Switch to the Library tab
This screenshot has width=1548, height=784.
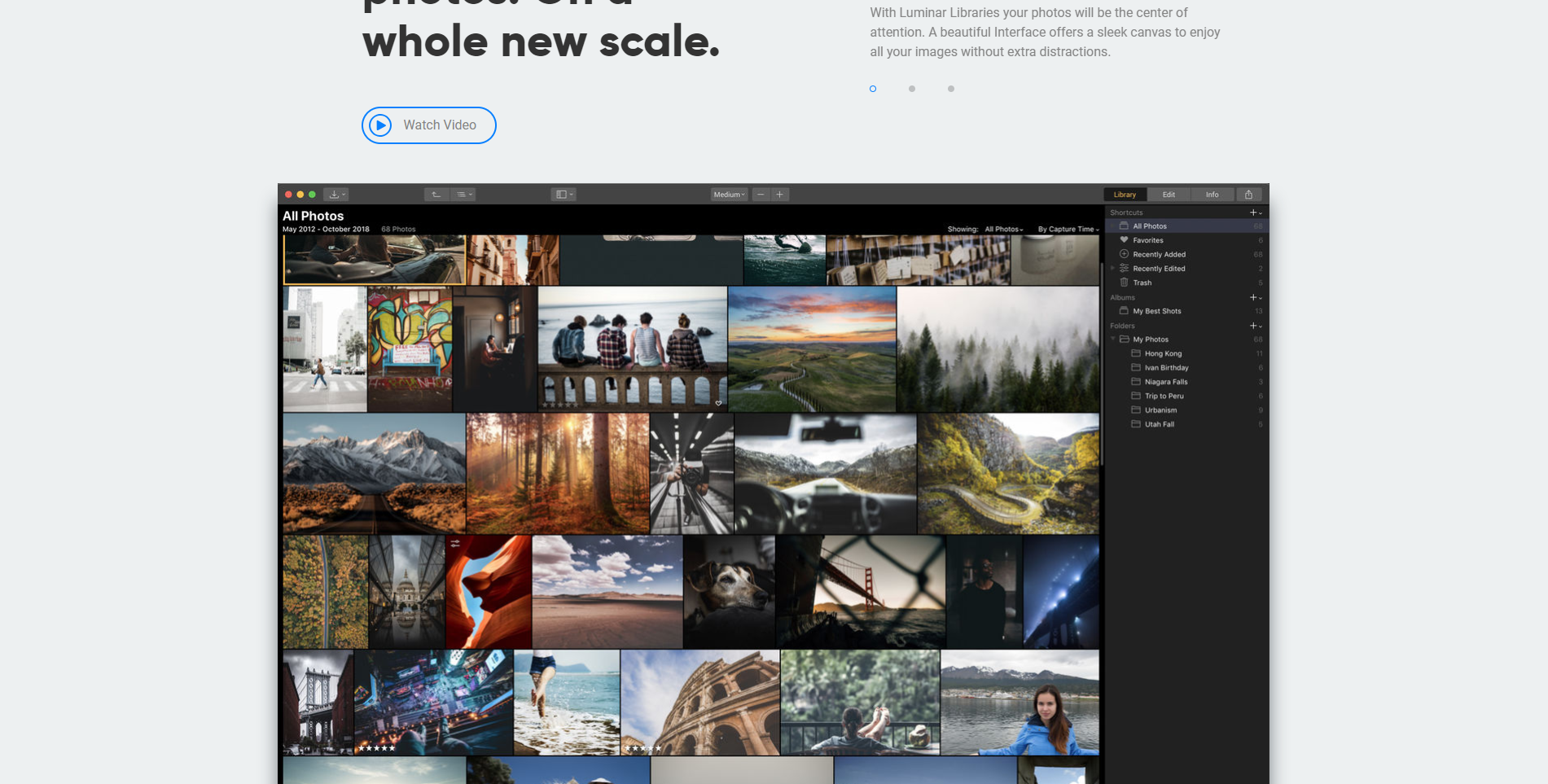coord(1125,195)
